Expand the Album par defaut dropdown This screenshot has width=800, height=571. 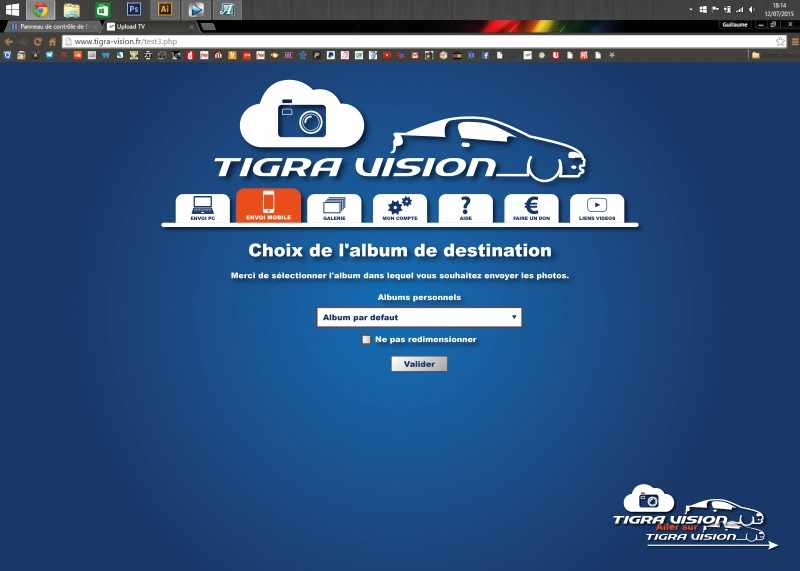419,318
